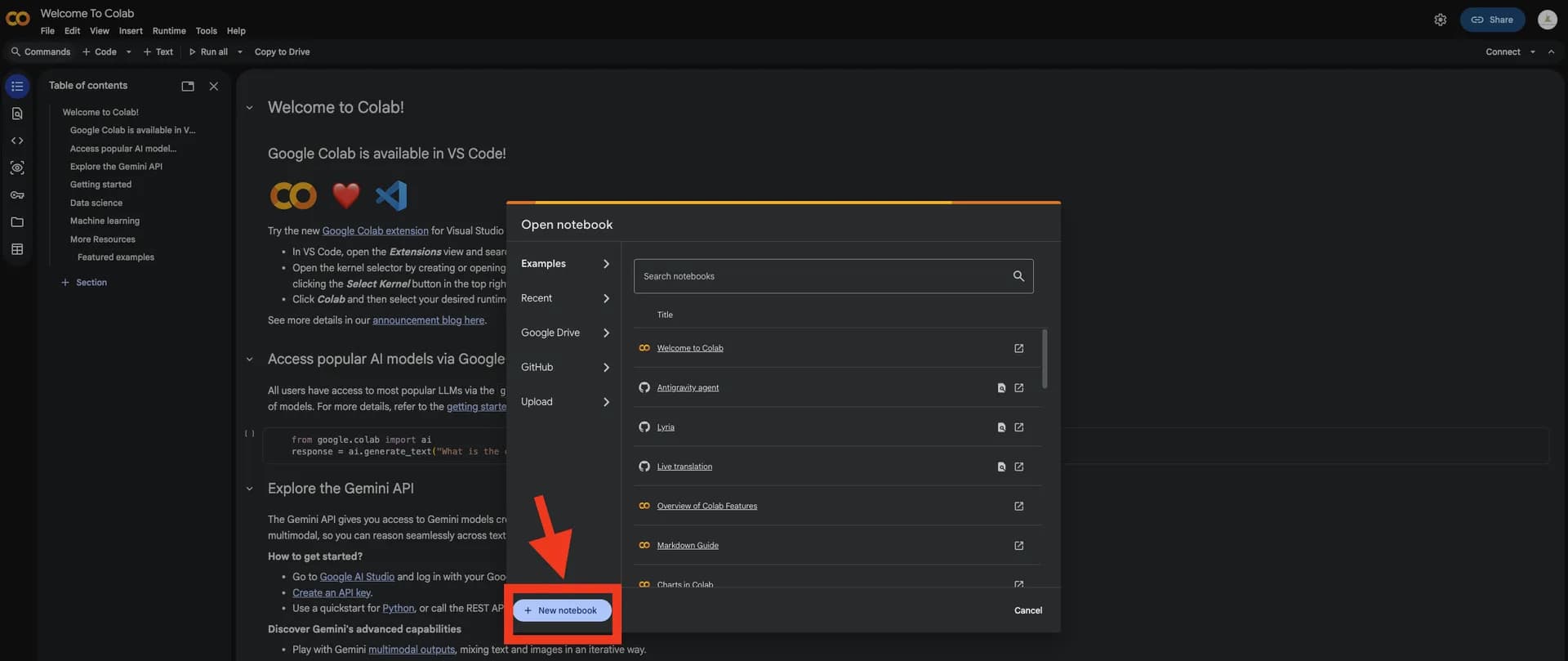This screenshot has height=661, width=1568.
Task: Open the Antigravity agent notebook link
Action: 688,388
